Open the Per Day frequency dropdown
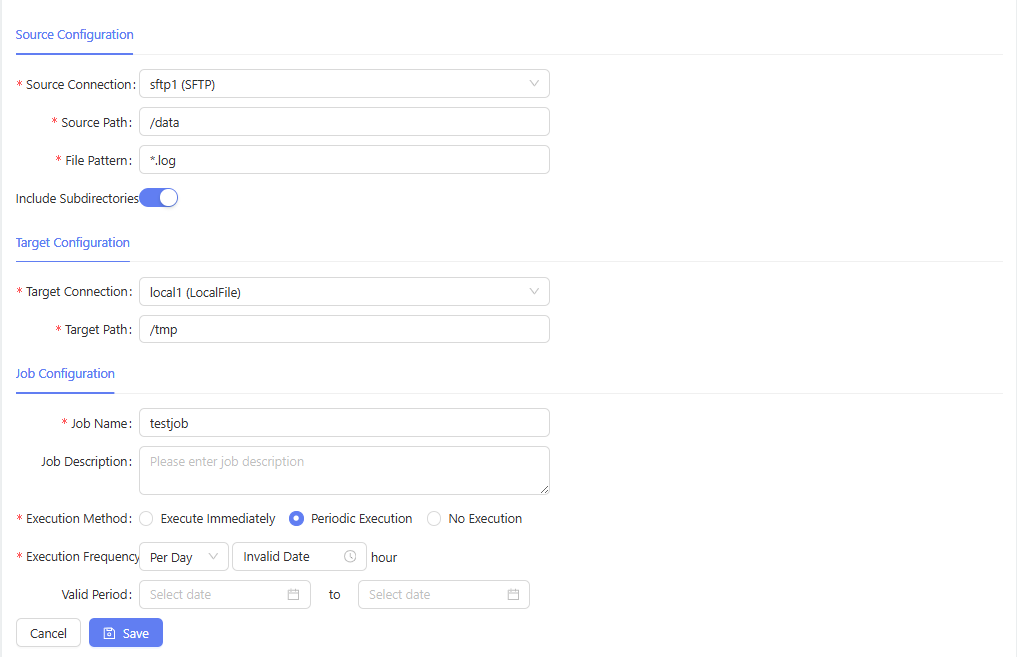Image resolution: width=1017 pixels, height=657 pixels. click(x=184, y=557)
